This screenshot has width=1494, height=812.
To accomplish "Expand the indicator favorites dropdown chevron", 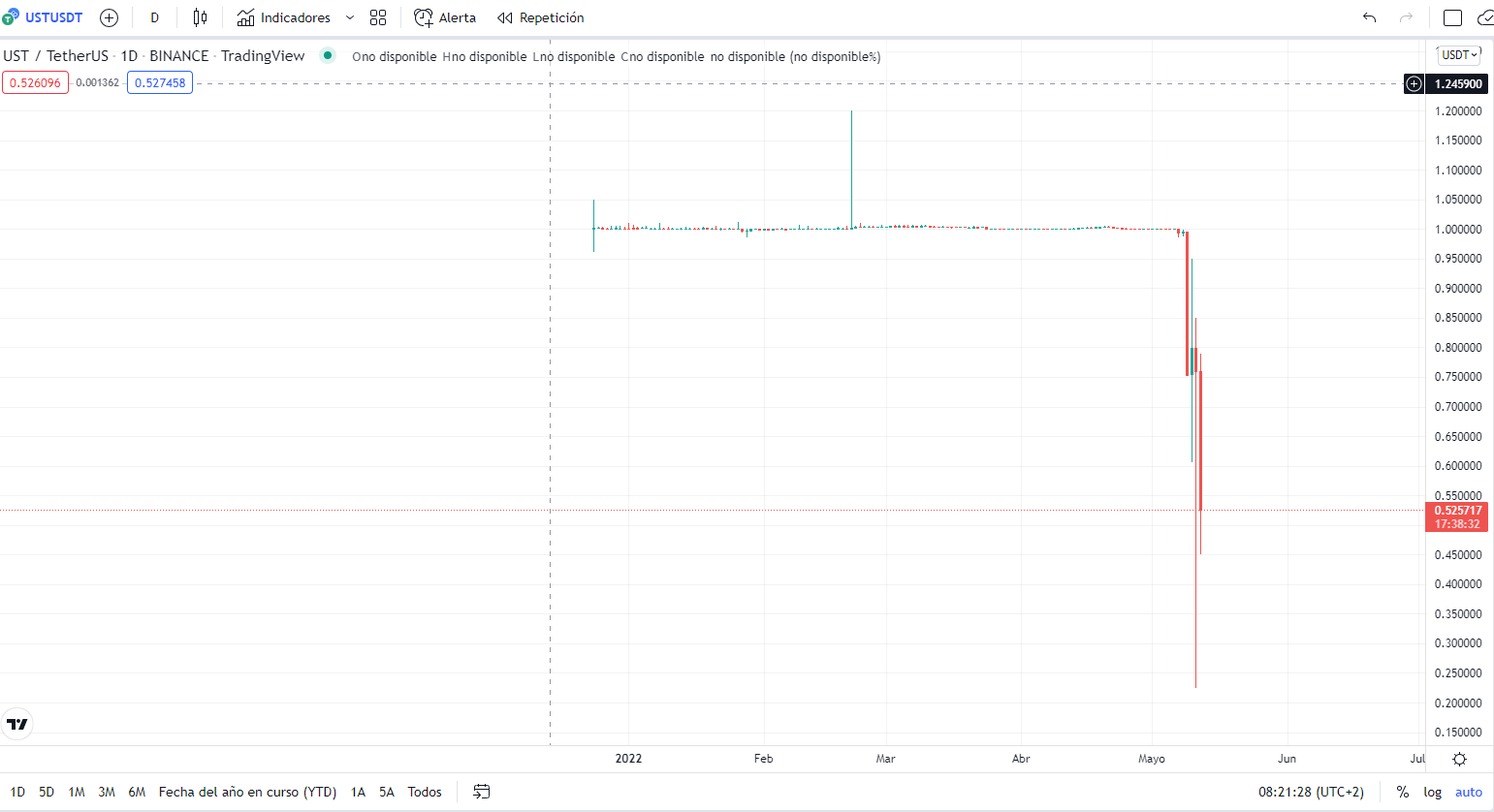I will coord(350,17).
